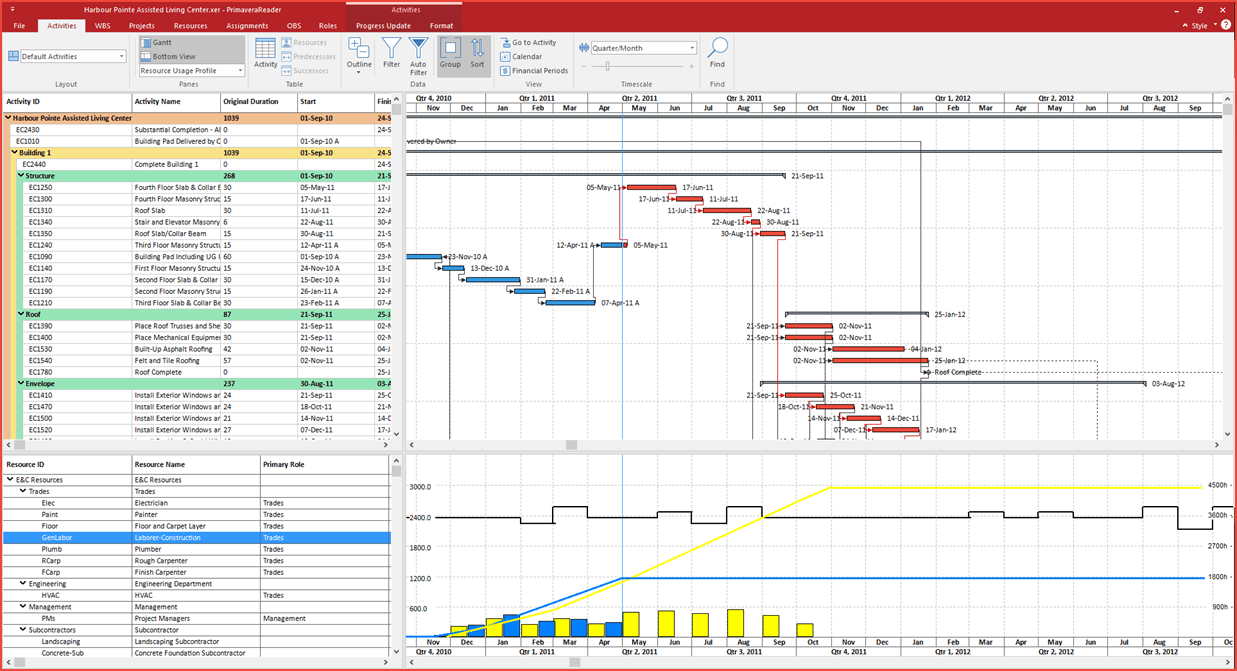
Task: Open the Quarter/Month timescale dropdown
Action: [x=692, y=48]
